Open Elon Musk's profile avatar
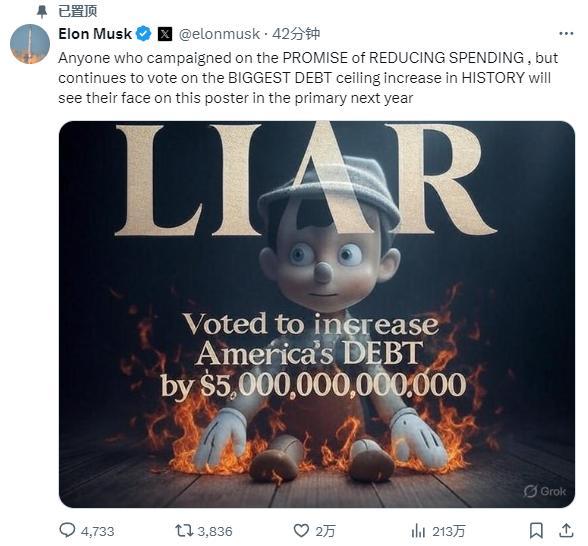588x546 pixels. [x=30, y=44]
